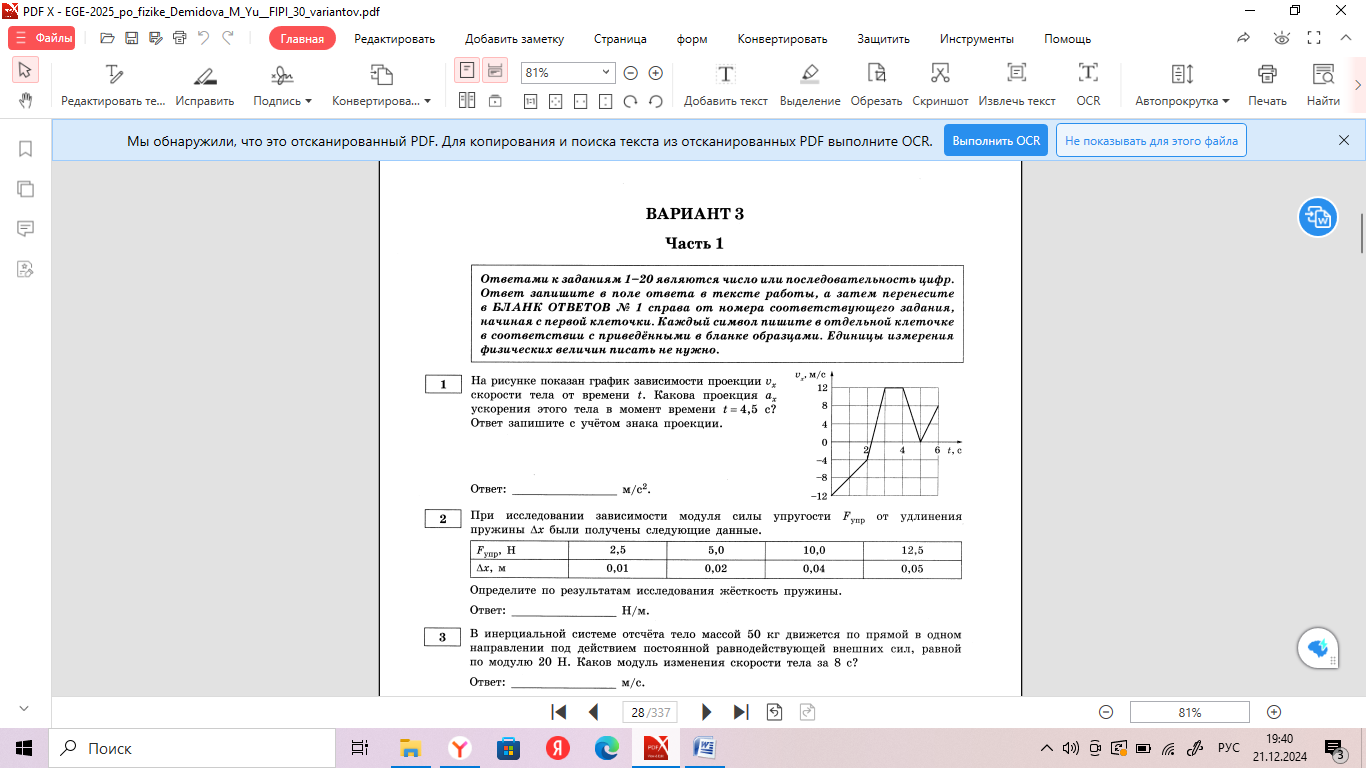Image resolution: width=1366 pixels, height=768 pixels.
Task: Go to the previous page
Action: tap(593, 712)
